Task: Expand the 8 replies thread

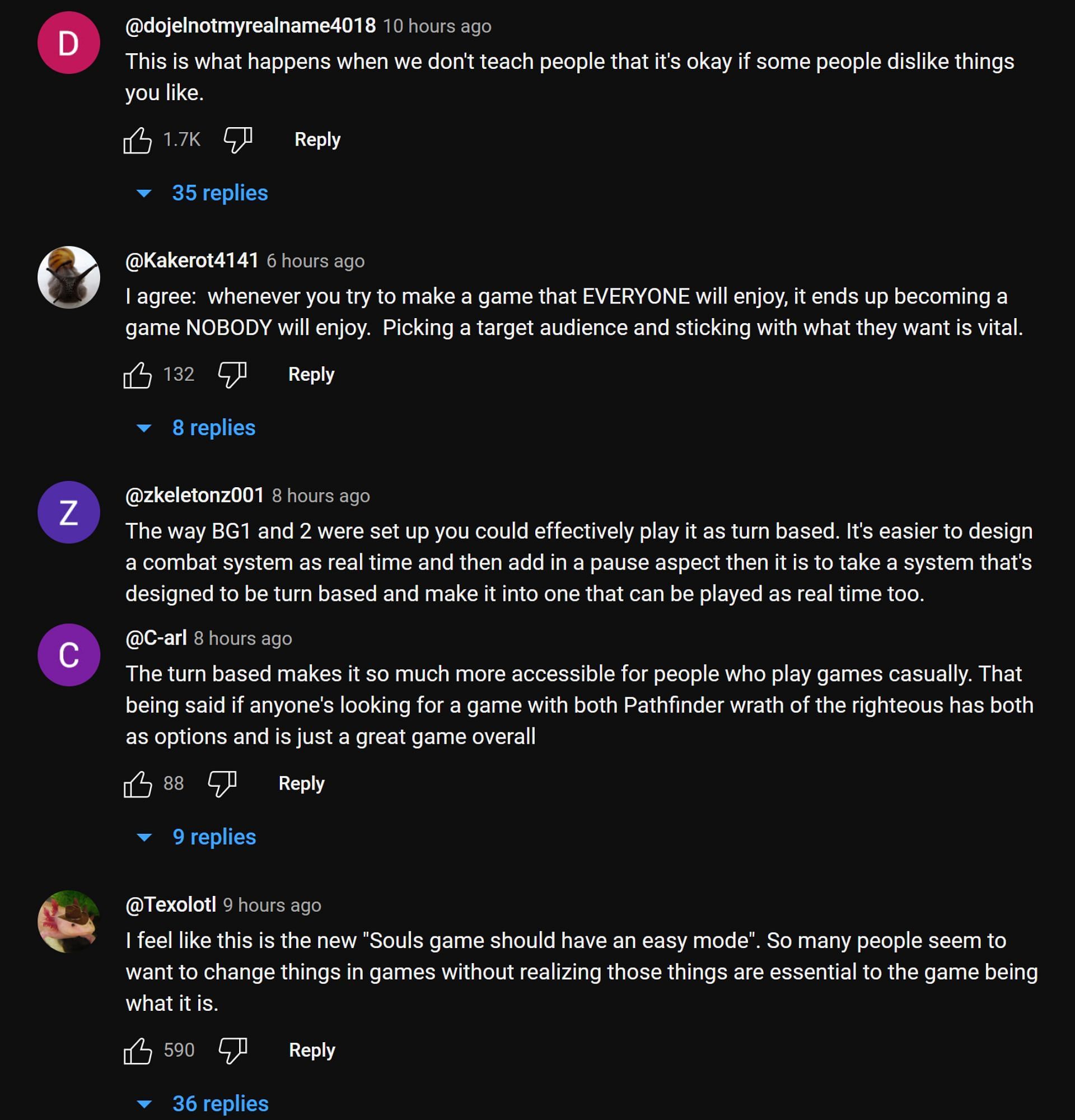Action: (x=213, y=428)
